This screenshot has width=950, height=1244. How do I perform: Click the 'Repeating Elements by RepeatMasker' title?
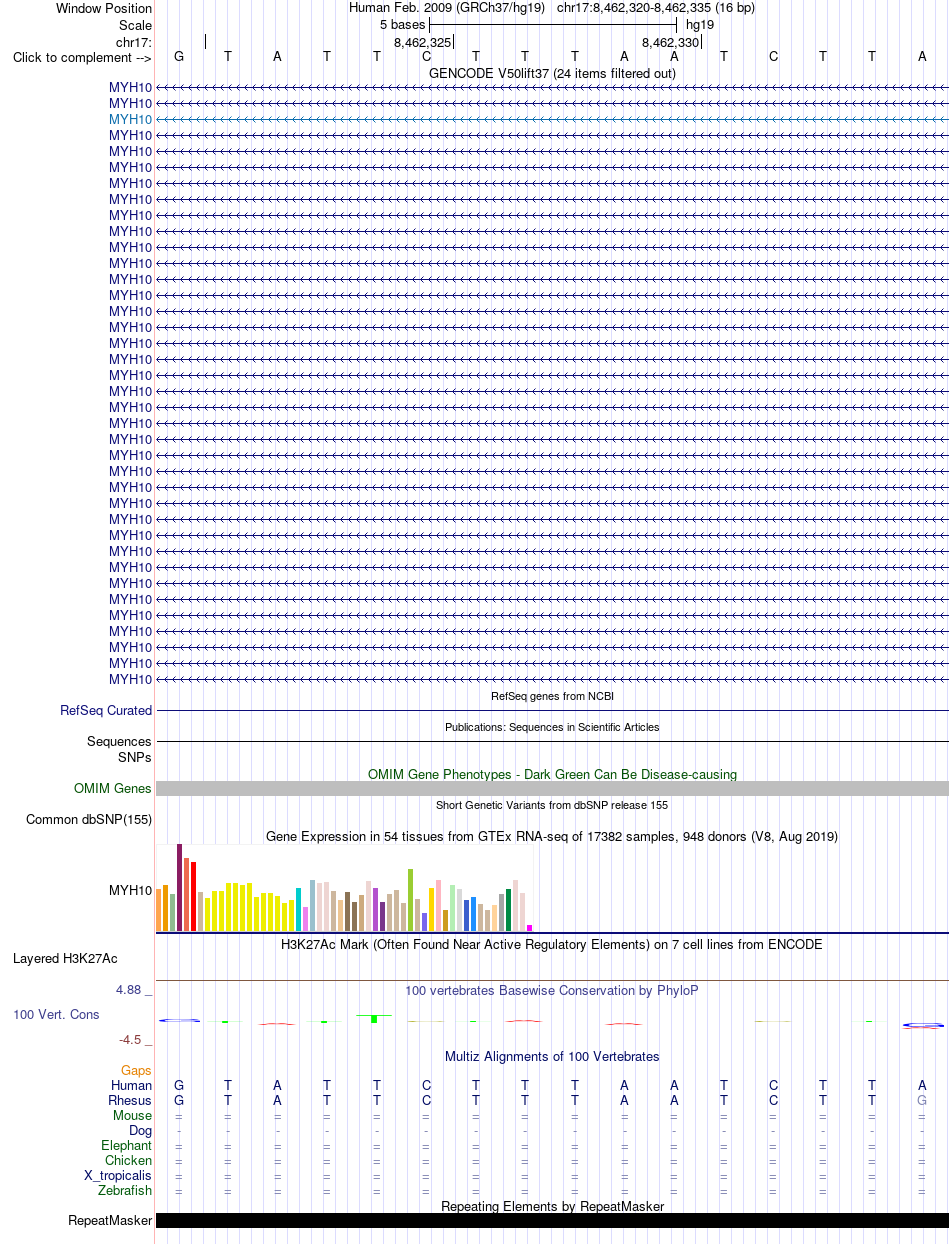click(552, 1206)
